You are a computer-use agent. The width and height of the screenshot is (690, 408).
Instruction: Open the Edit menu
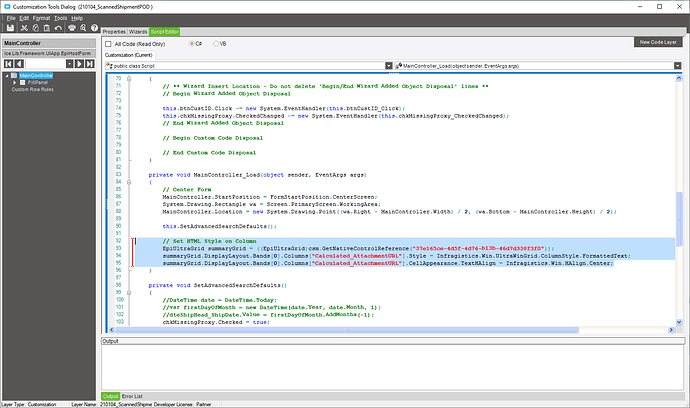point(24,18)
